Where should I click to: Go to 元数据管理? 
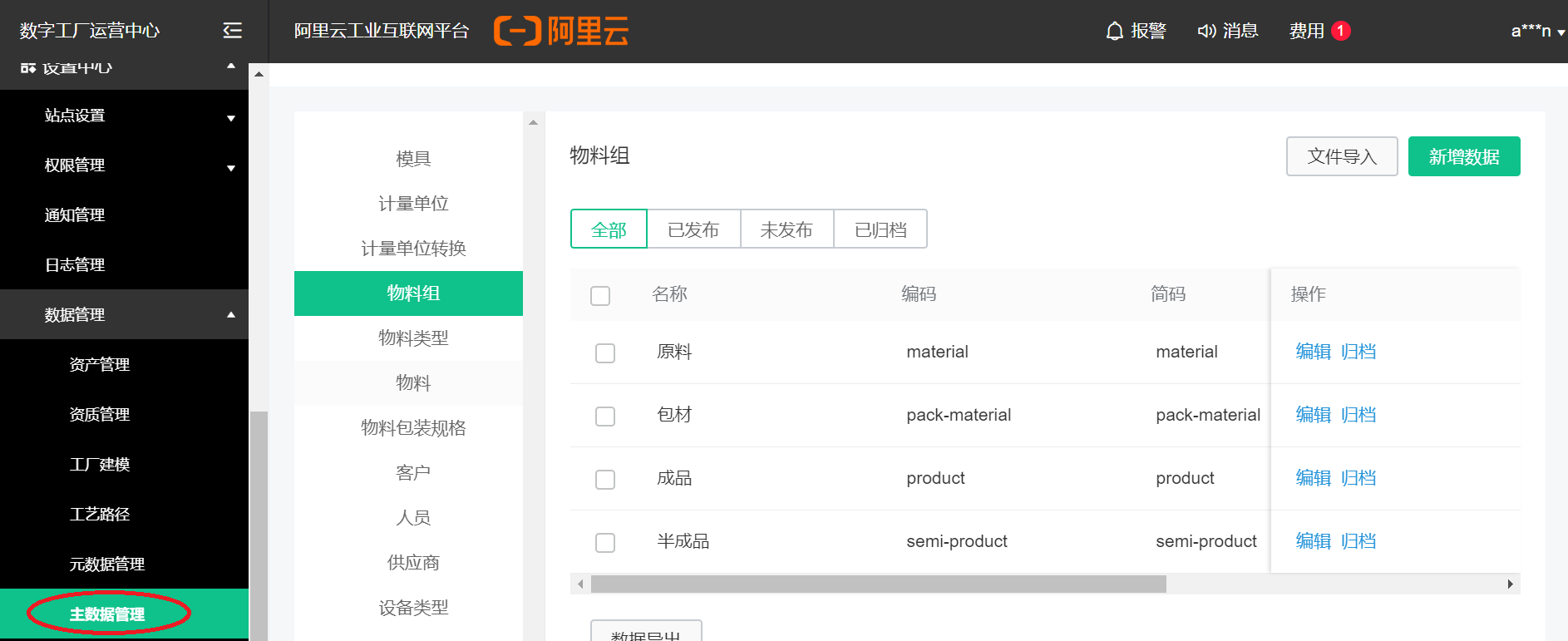pos(107,564)
